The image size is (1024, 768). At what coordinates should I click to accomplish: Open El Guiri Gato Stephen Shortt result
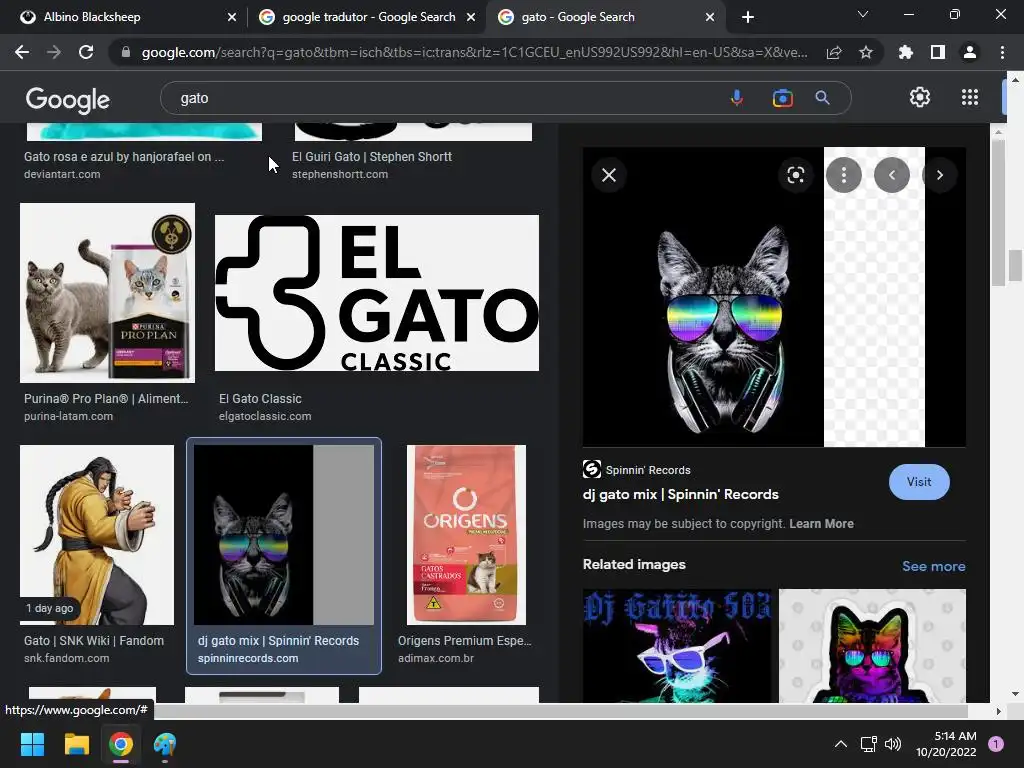pos(372,157)
